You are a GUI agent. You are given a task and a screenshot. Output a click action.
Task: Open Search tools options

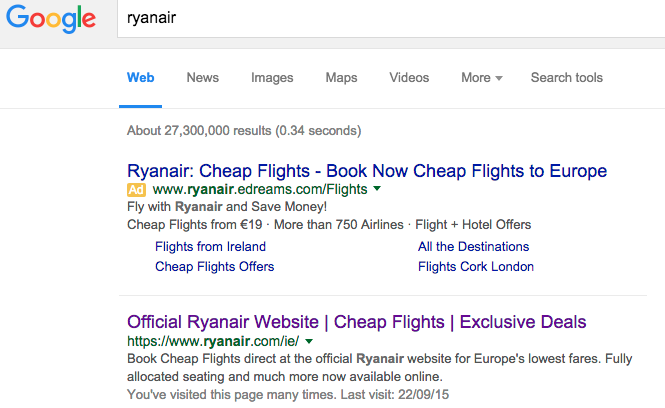coord(567,78)
